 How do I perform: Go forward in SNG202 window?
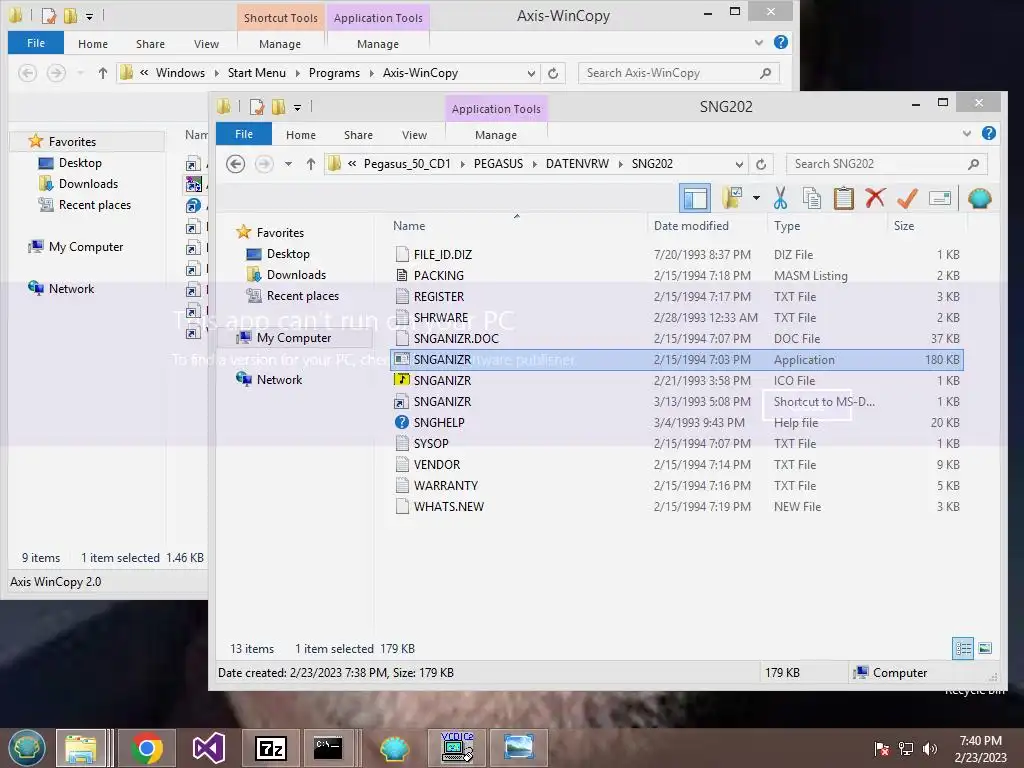tap(264, 164)
